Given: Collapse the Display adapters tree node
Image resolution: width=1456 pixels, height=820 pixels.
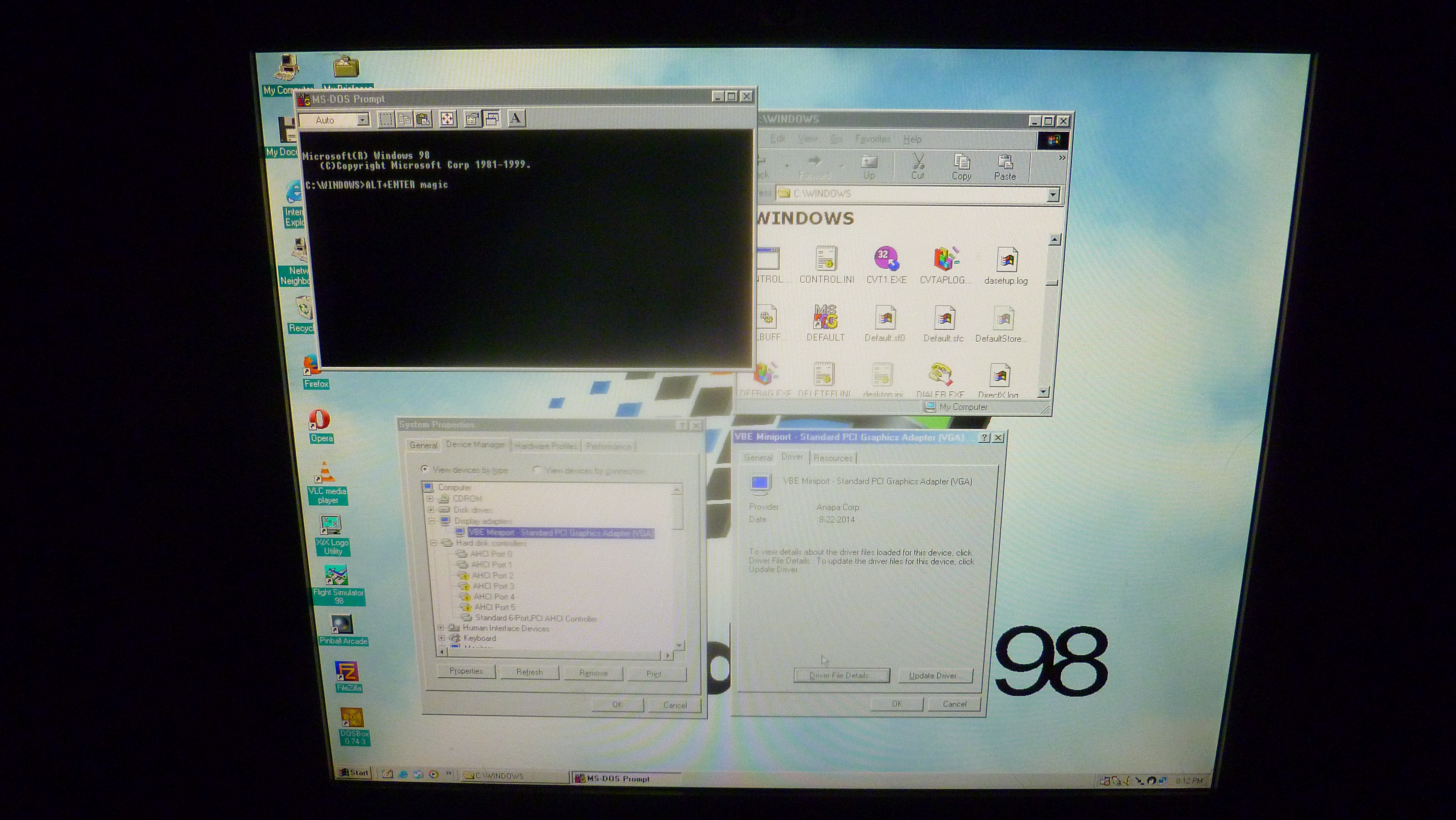Looking at the screenshot, I should coord(432,521).
